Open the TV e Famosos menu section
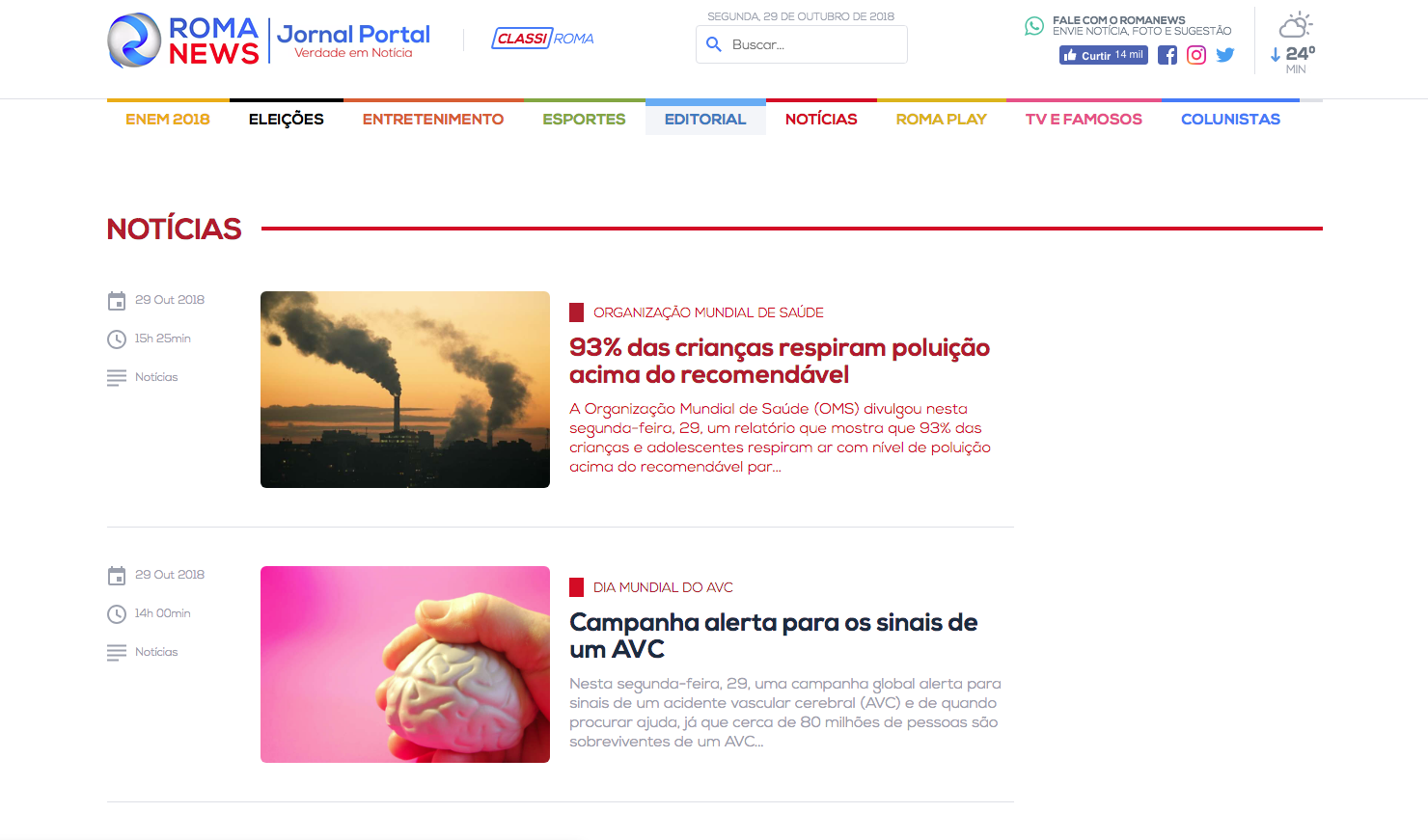Image resolution: width=1428 pixels, height=840 pixels. 1084,119
